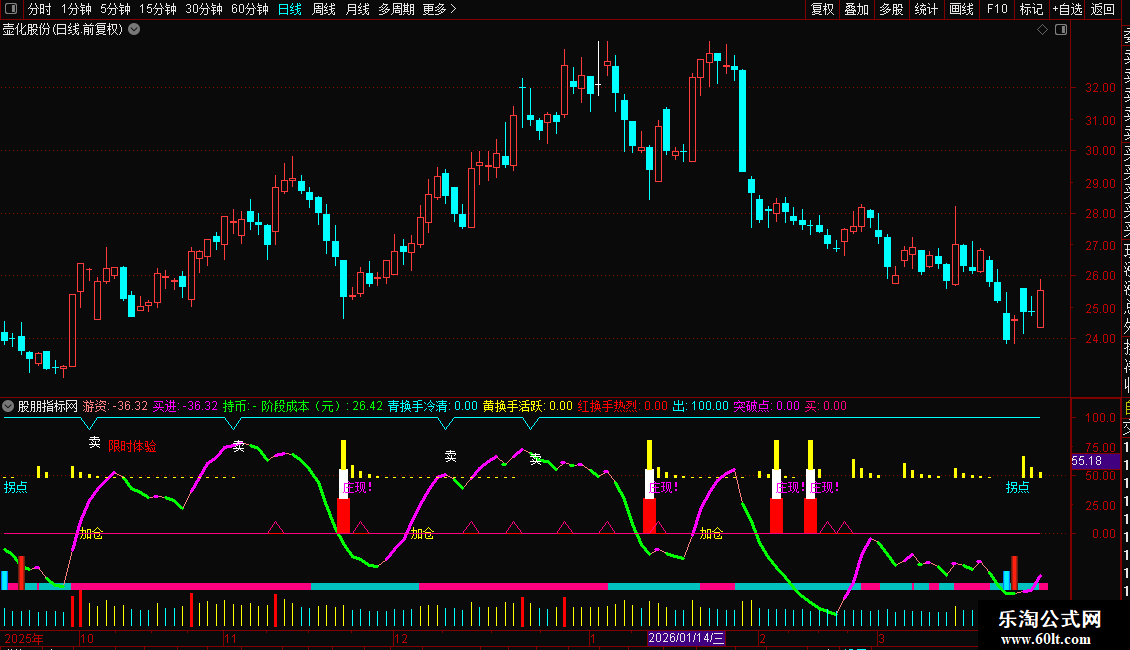1130x650 pixels.
Task: Select the 5分钟 period
Action: coord(115,9)
